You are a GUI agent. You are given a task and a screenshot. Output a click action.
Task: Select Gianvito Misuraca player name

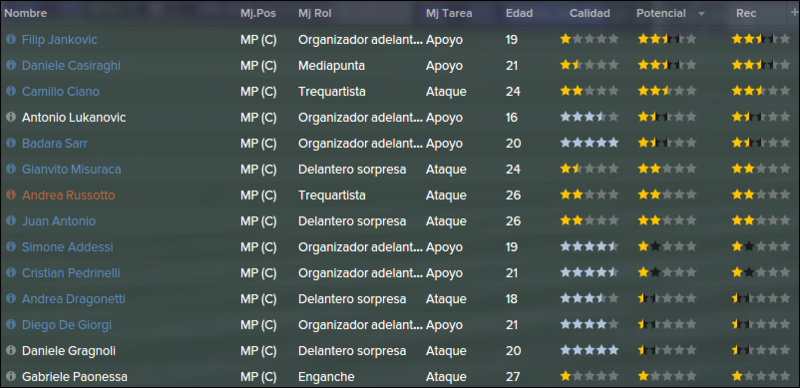[x=71, y=169]
